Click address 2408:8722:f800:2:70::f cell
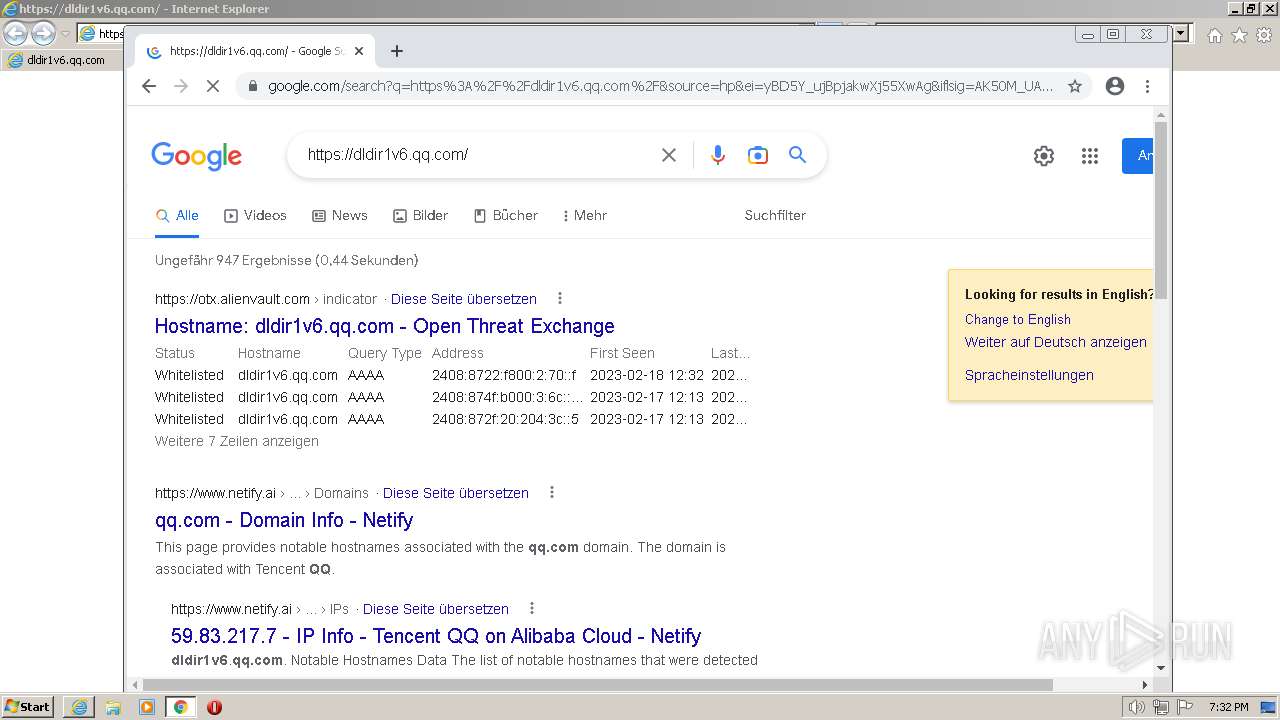Screen dimensions: 1280x720 [x=505, y=375]
